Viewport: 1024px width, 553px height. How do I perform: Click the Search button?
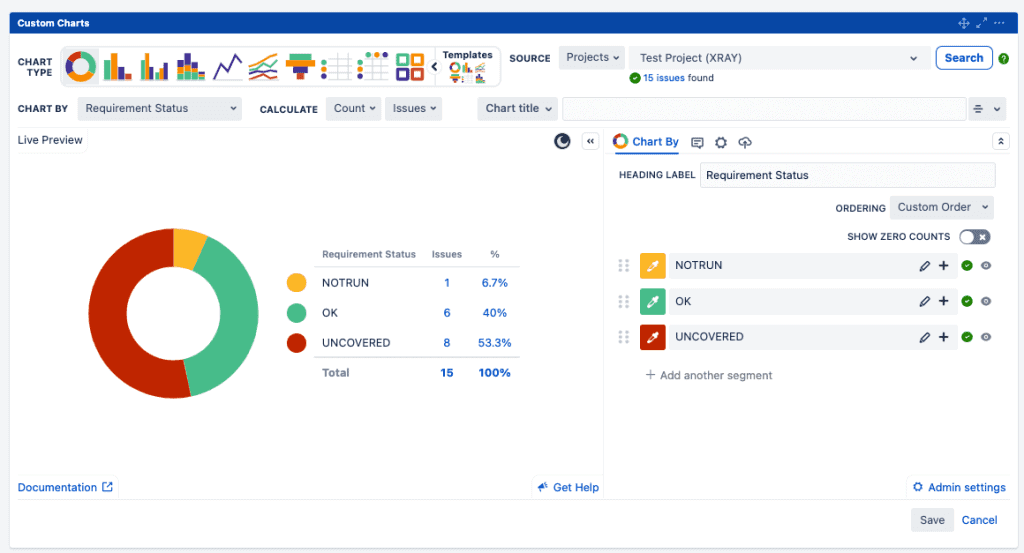[963, 58]
